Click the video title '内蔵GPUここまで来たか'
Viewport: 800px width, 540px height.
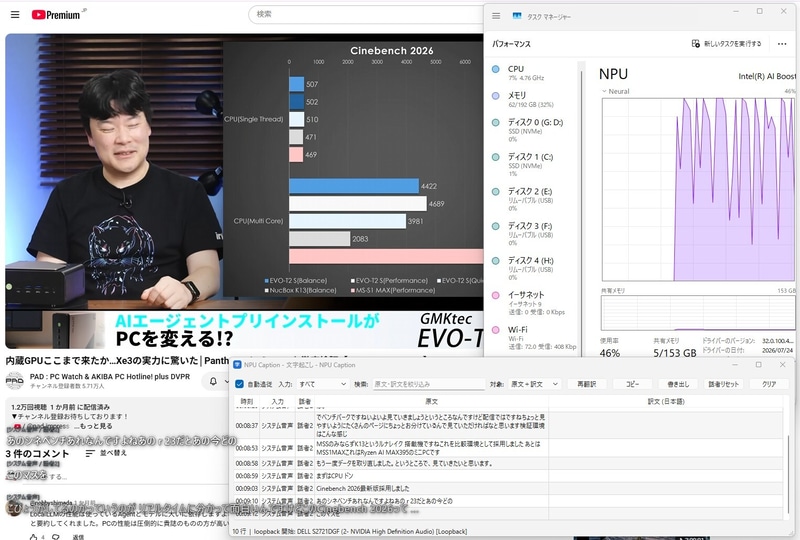pyautogui.click(x=117, y=361)
